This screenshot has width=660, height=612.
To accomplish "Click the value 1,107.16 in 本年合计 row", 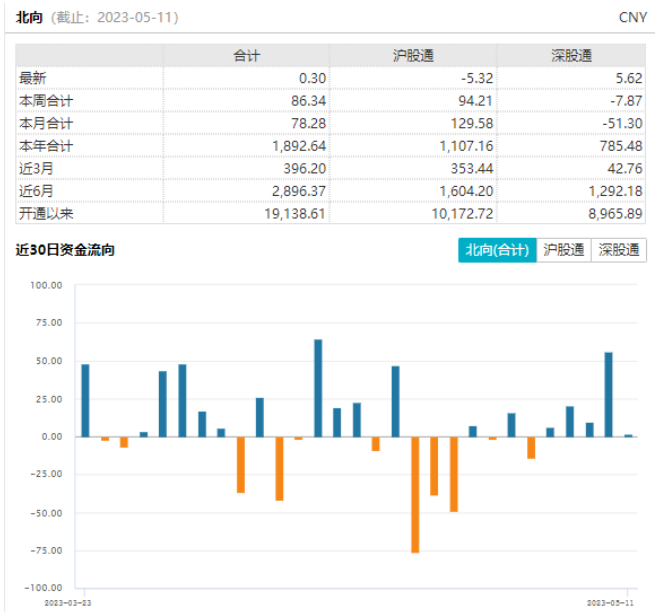I will point(466,146).
